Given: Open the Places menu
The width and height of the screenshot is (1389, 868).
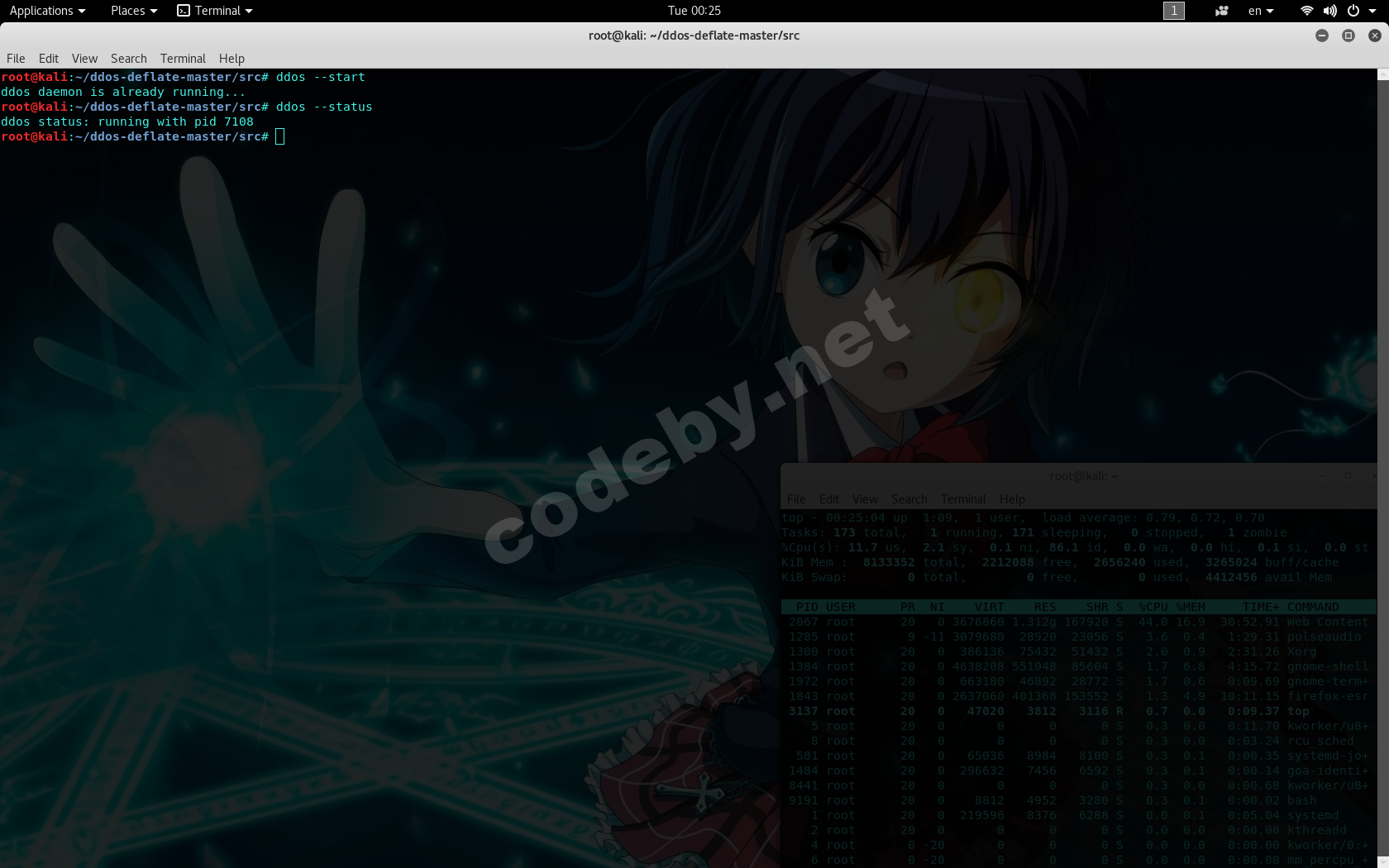Looking at the screenshot, I should click(134, 11).
